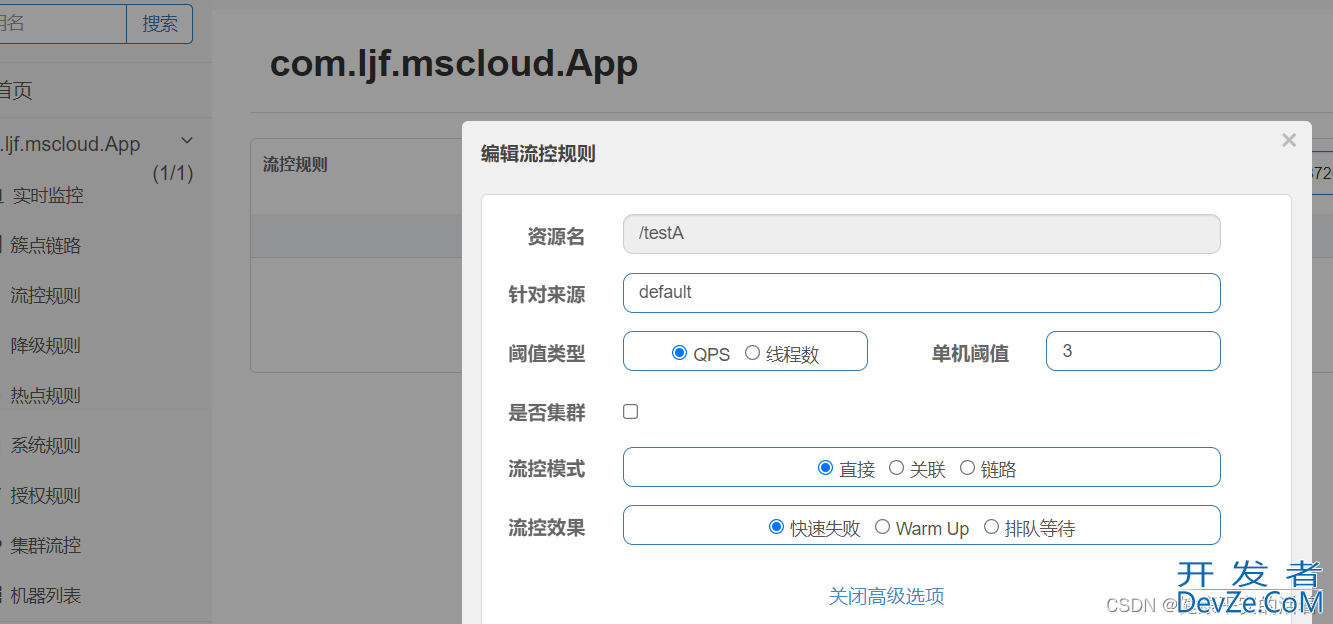The height and width of the screenshot is (624, 1333).
Task: Open 簇点链路 in the sidebar
Action: pos(46,246)
